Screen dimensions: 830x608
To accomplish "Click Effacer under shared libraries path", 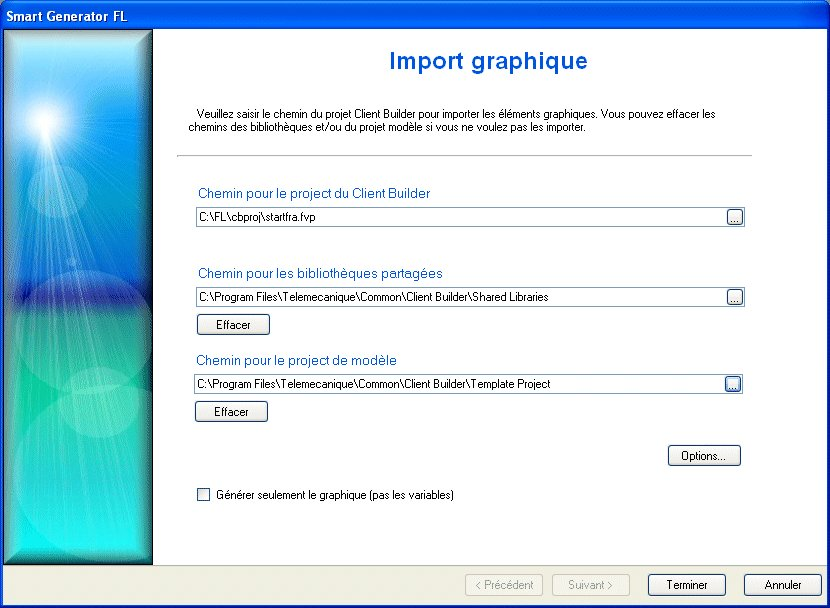I will coord(233,325).
